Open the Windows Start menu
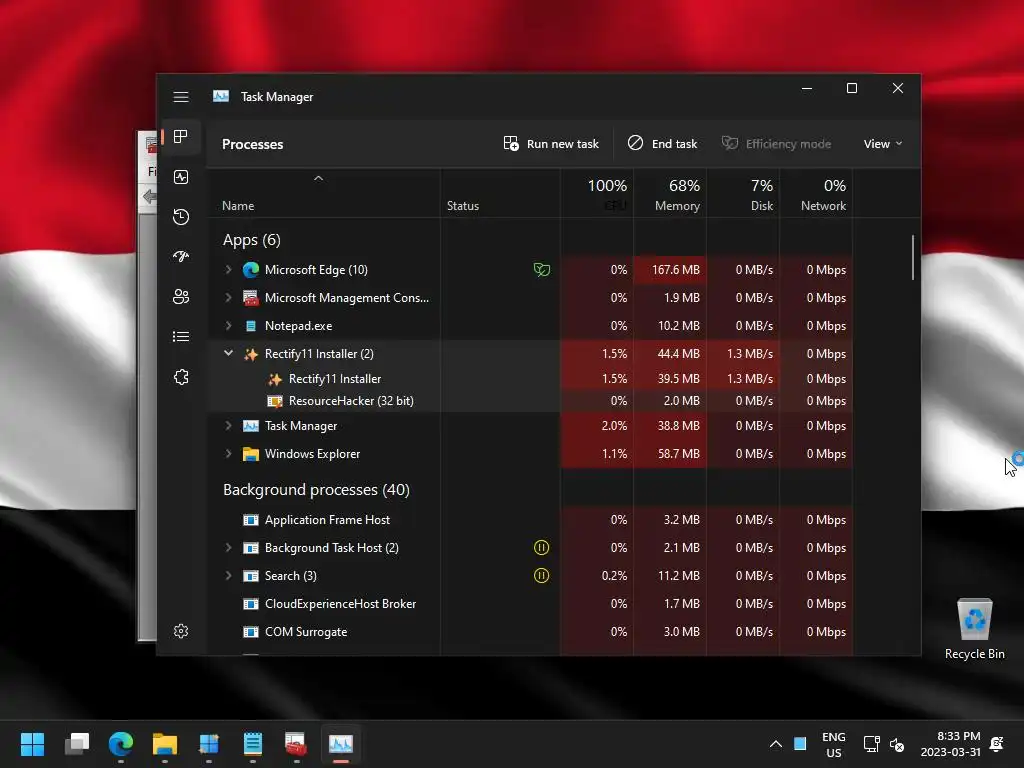Image resolution: width=1024 pixels, height=768 pixels. click(32, 744)
